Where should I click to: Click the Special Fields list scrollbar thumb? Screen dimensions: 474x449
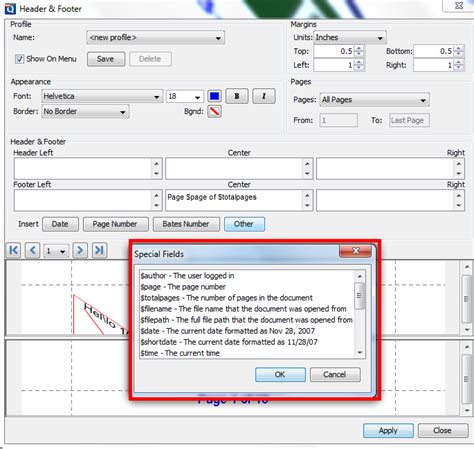[x=360, y=296]
